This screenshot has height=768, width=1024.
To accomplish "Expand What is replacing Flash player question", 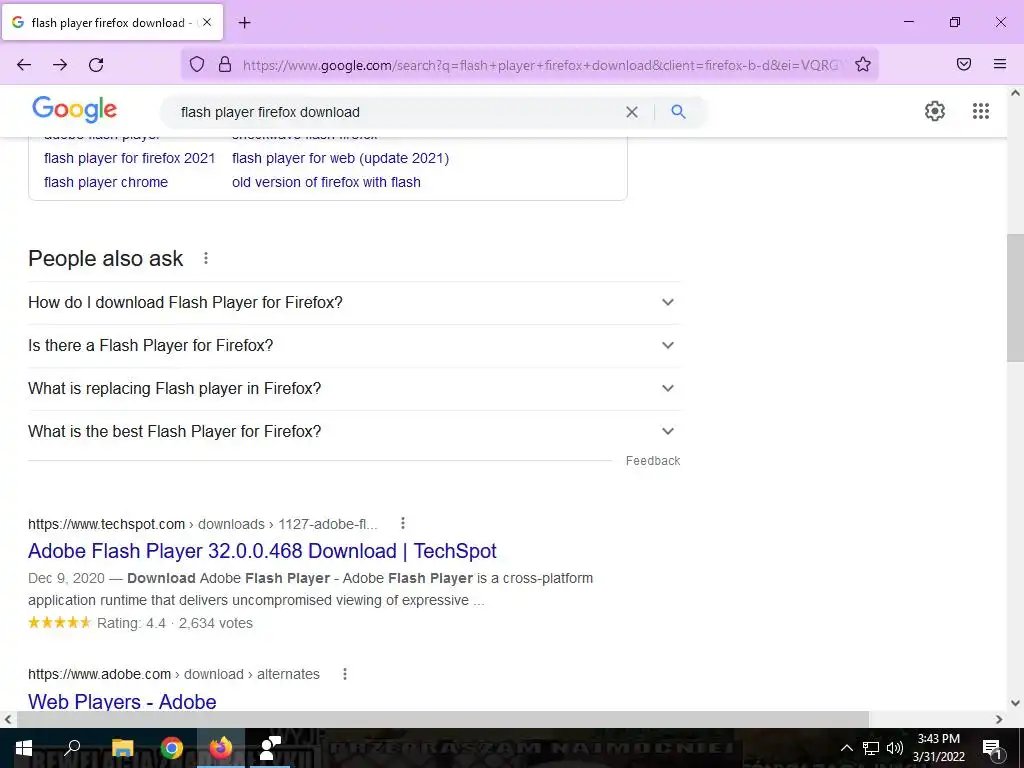I will pos(354,389).
